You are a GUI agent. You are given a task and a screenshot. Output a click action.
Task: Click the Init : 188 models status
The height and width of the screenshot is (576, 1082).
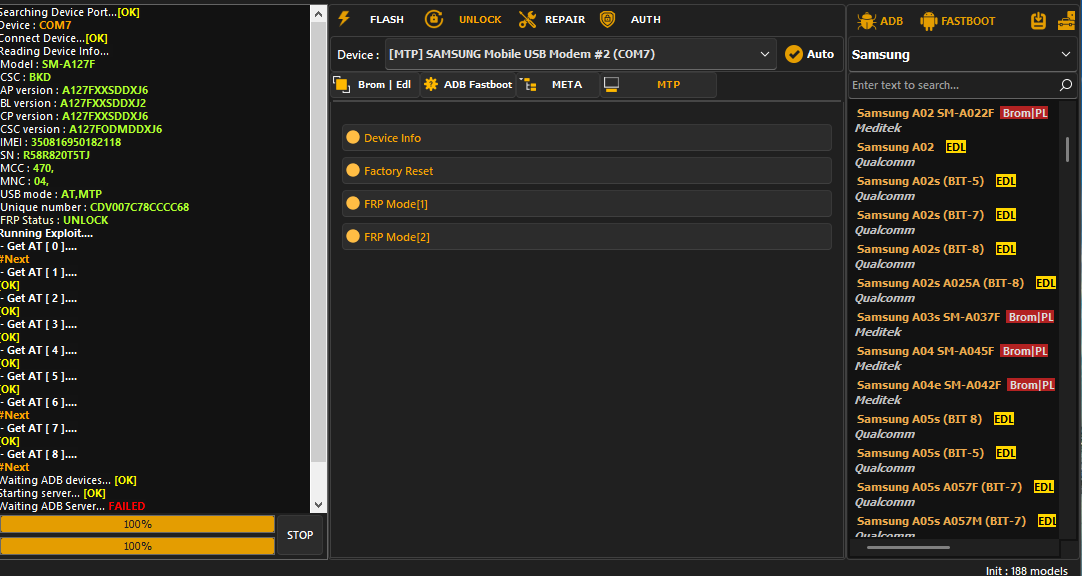point(1026,570)
